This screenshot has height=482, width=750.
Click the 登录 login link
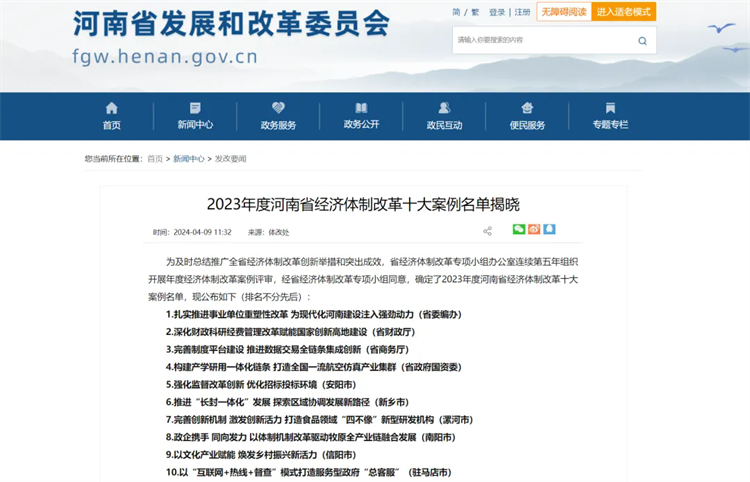pos(498,12)
